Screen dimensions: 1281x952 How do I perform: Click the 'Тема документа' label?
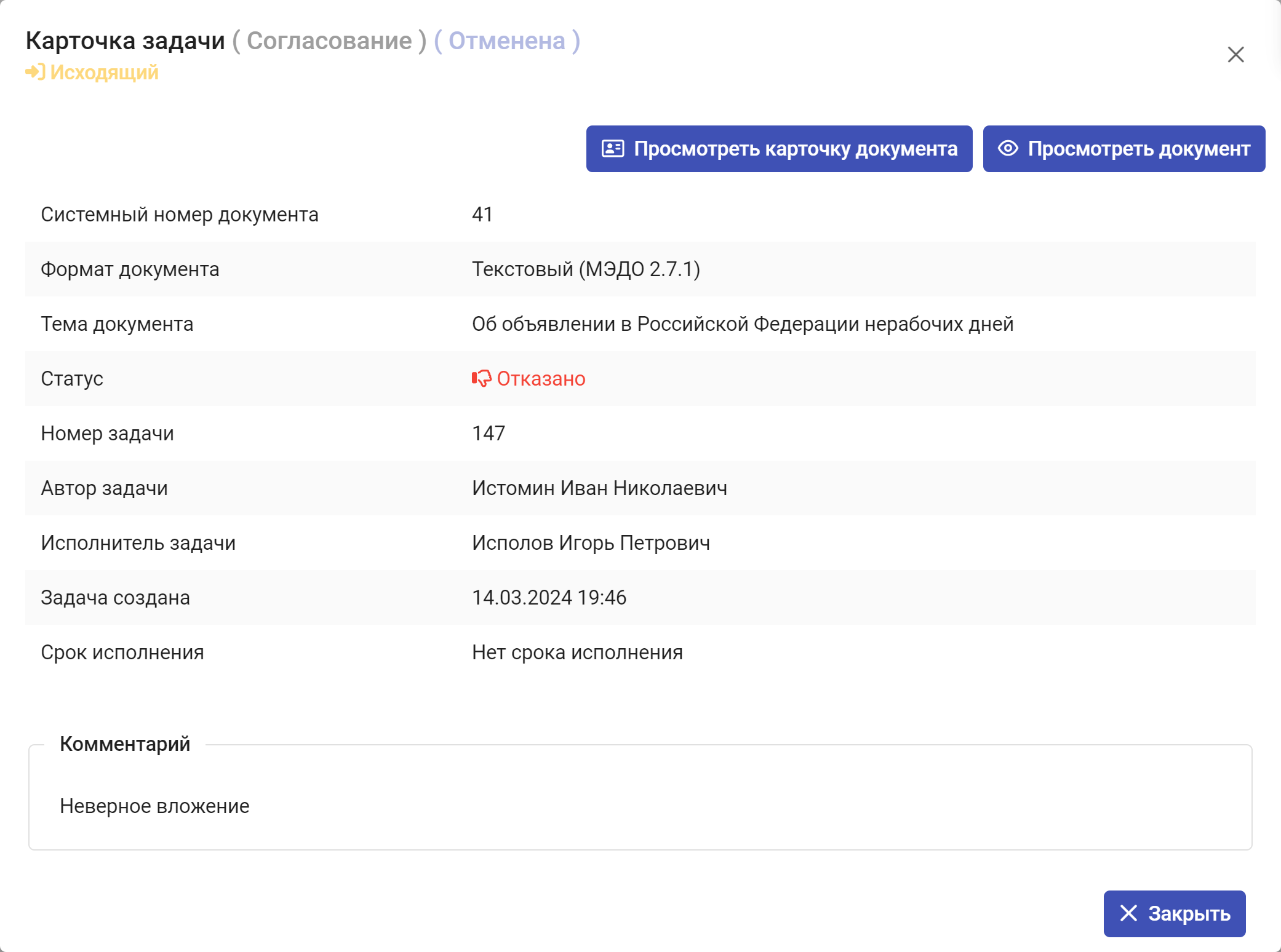pyautogui.click(x=117, y=324)
